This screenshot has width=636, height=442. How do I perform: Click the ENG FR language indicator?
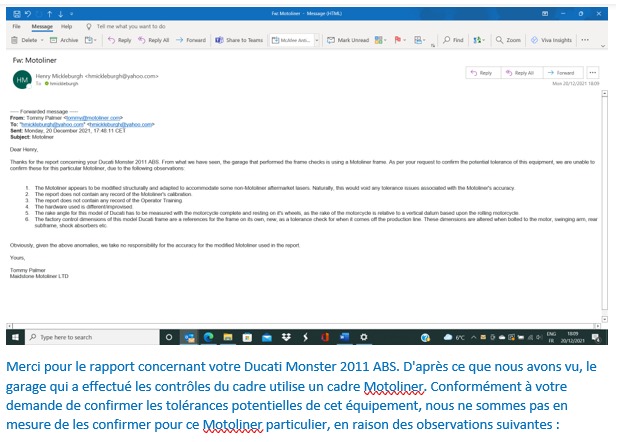(x=551, y=337)
